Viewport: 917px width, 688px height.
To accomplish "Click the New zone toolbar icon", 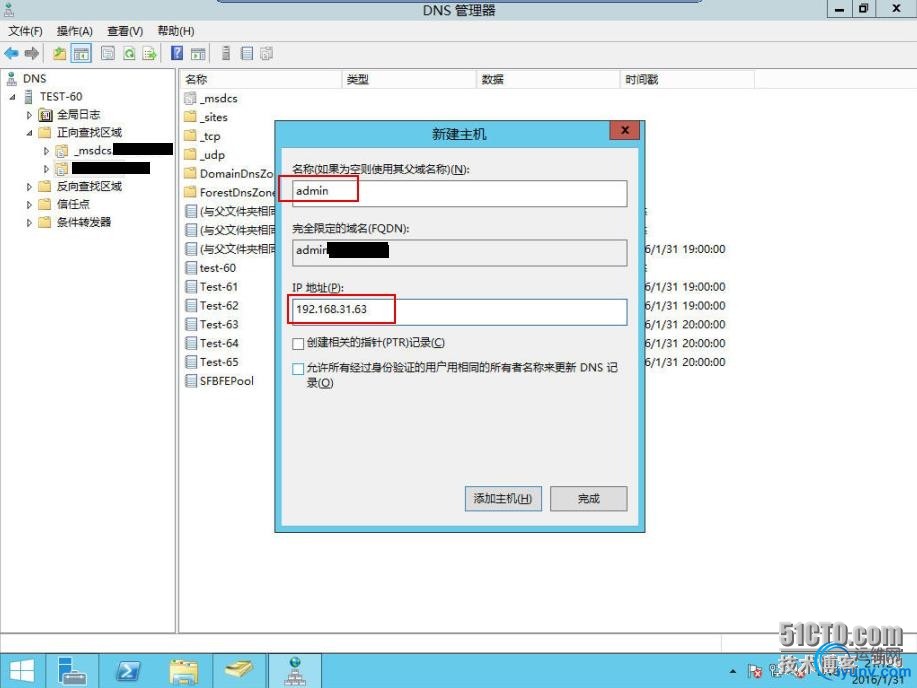I will [x=267, y=53].
